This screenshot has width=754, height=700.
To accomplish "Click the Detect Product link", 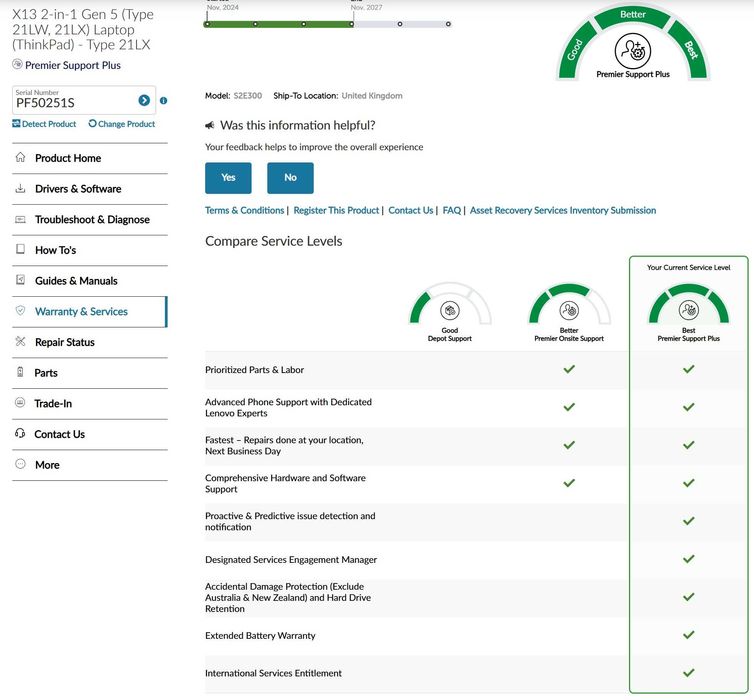I will pyautogui.click(x=45, y=124).
